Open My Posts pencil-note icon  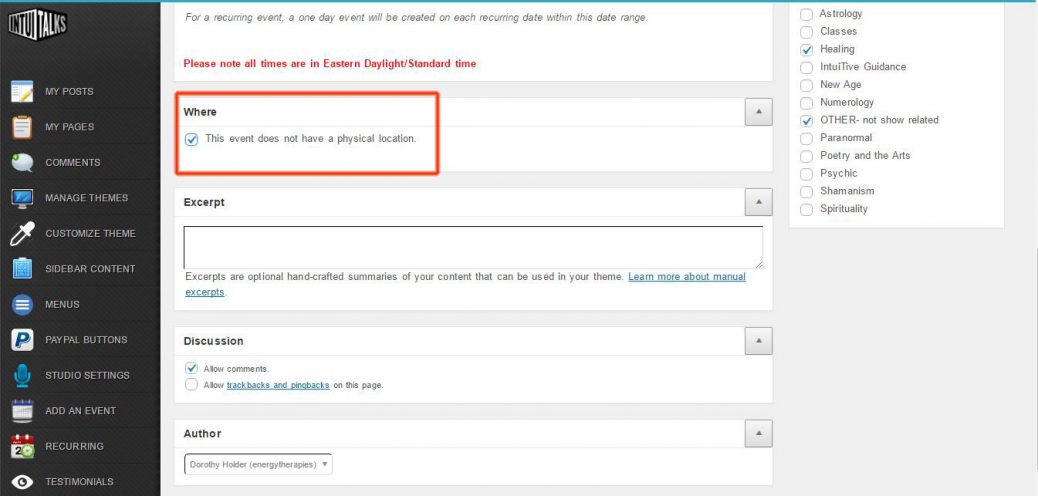(22, 91)
